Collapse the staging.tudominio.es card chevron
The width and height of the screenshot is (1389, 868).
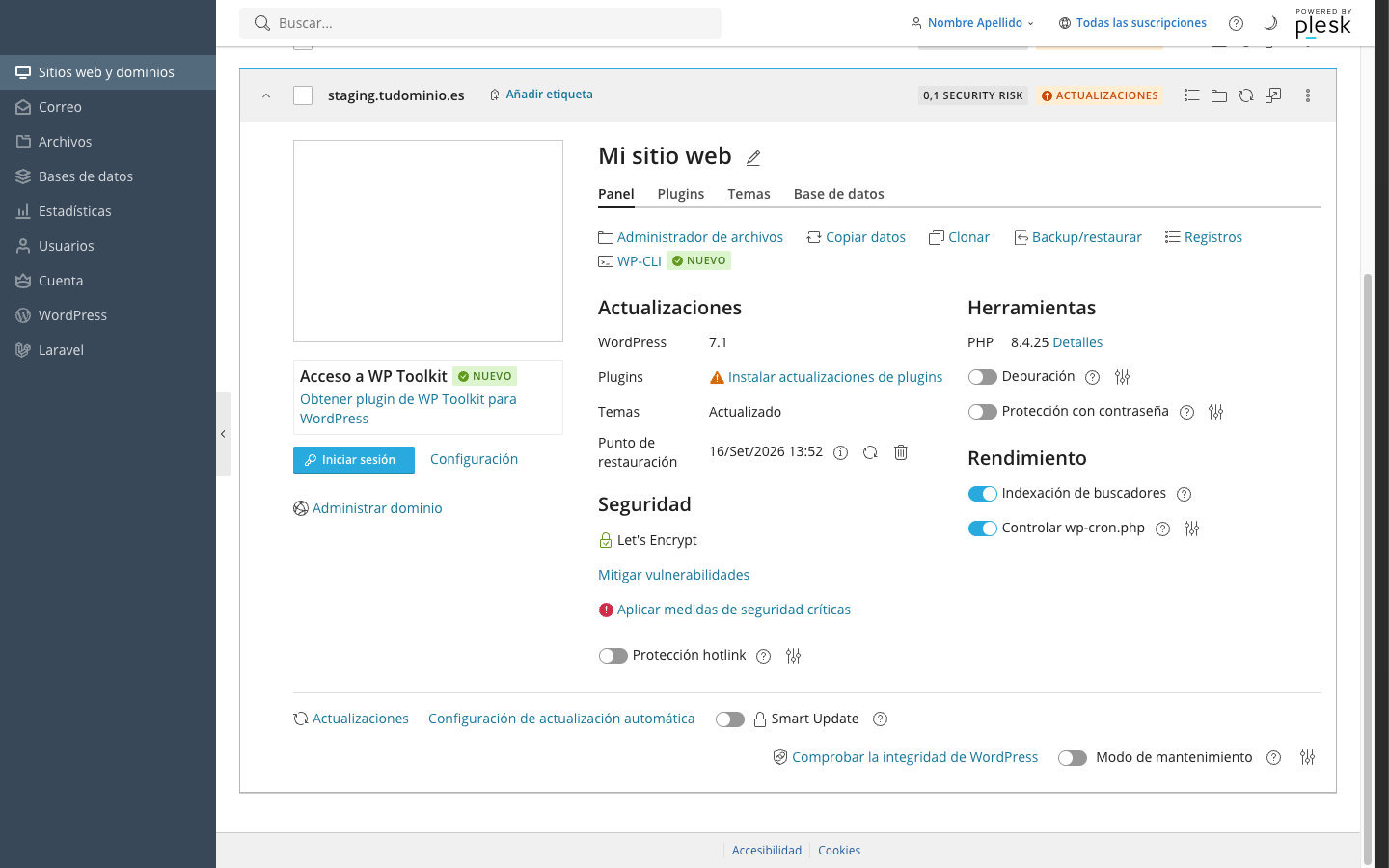[x=266, y=95]
